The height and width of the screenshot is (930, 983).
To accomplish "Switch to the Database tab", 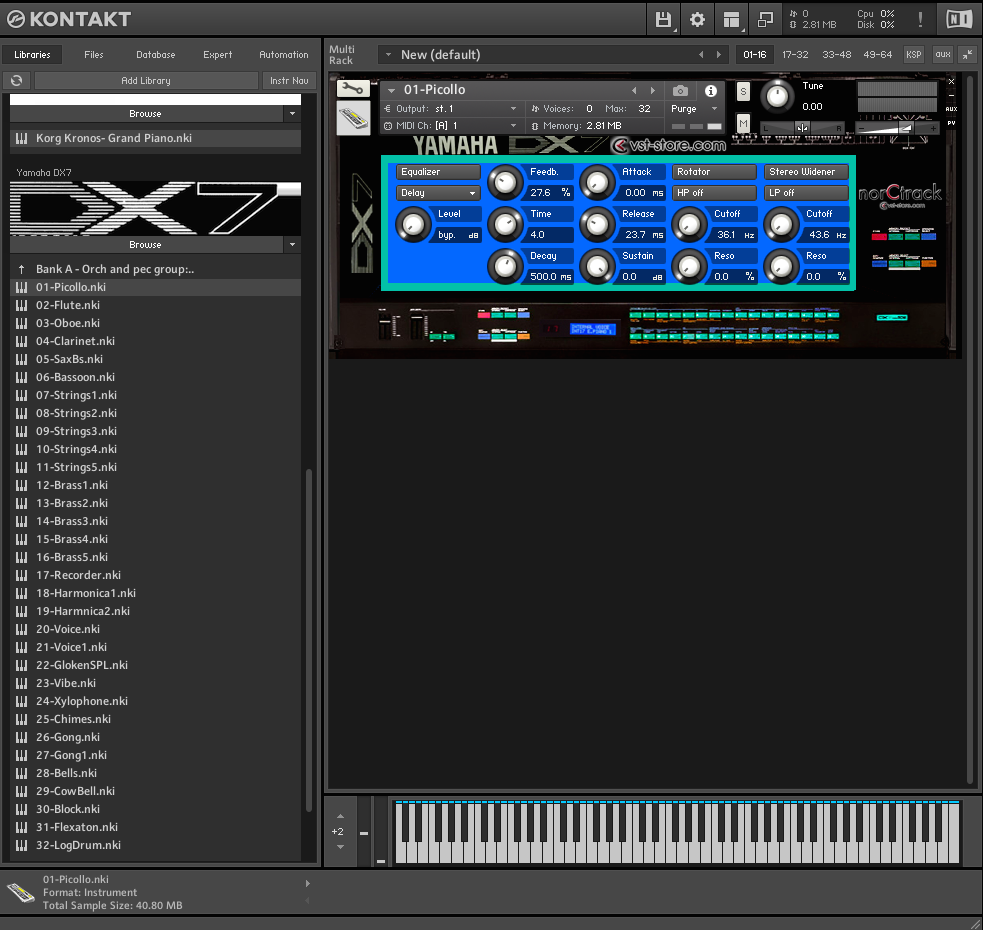I will click(155, 55).
